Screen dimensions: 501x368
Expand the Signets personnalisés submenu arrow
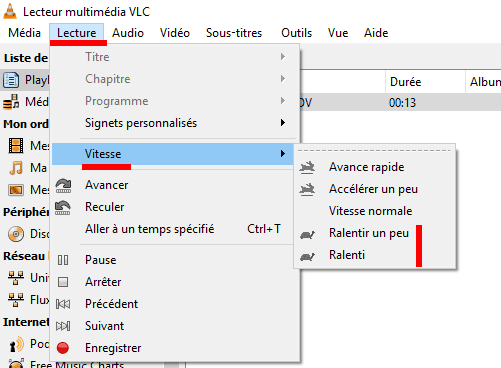(x=283, y=123)
